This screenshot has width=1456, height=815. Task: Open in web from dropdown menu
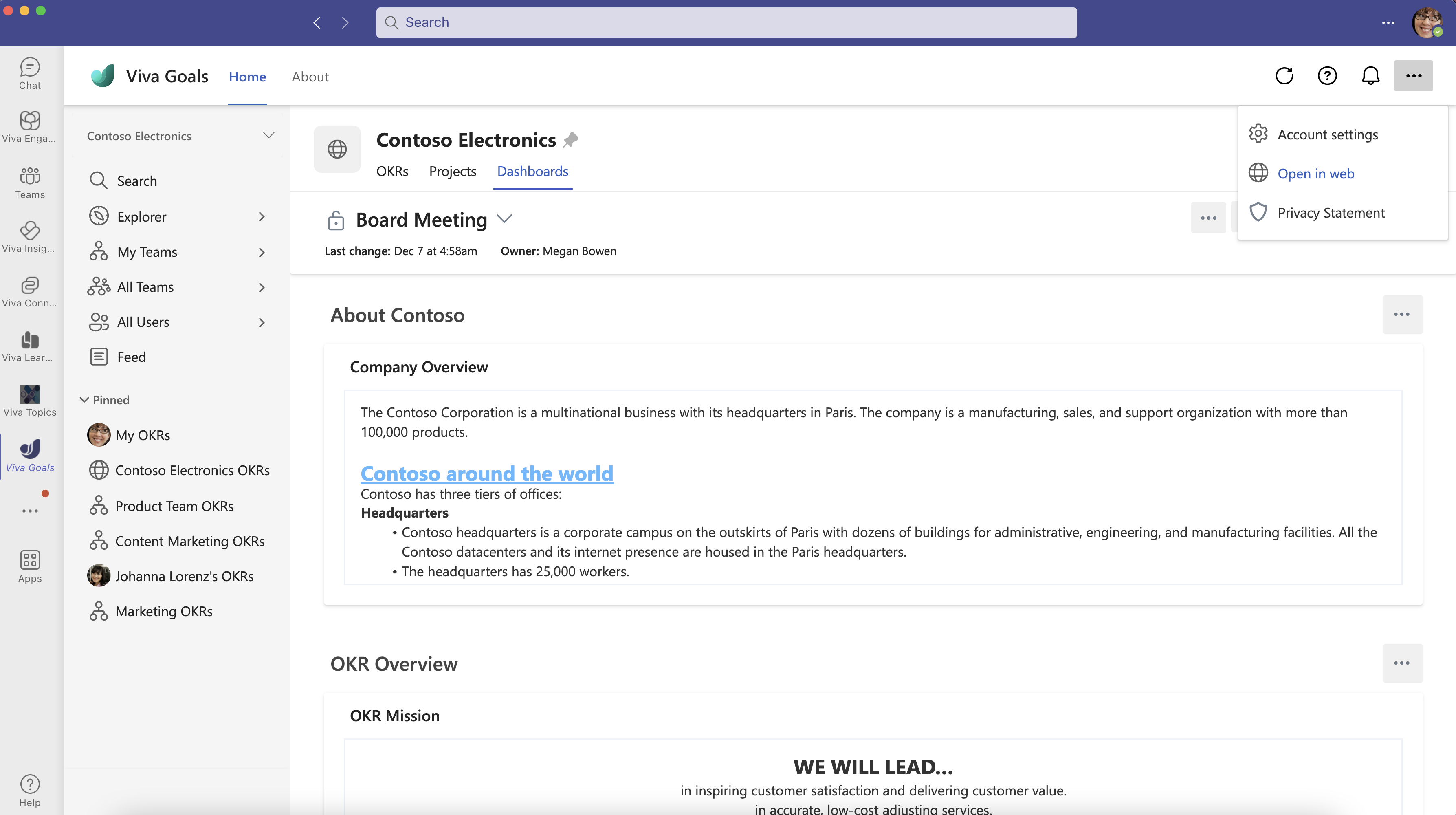click(x=1316, y=172)
